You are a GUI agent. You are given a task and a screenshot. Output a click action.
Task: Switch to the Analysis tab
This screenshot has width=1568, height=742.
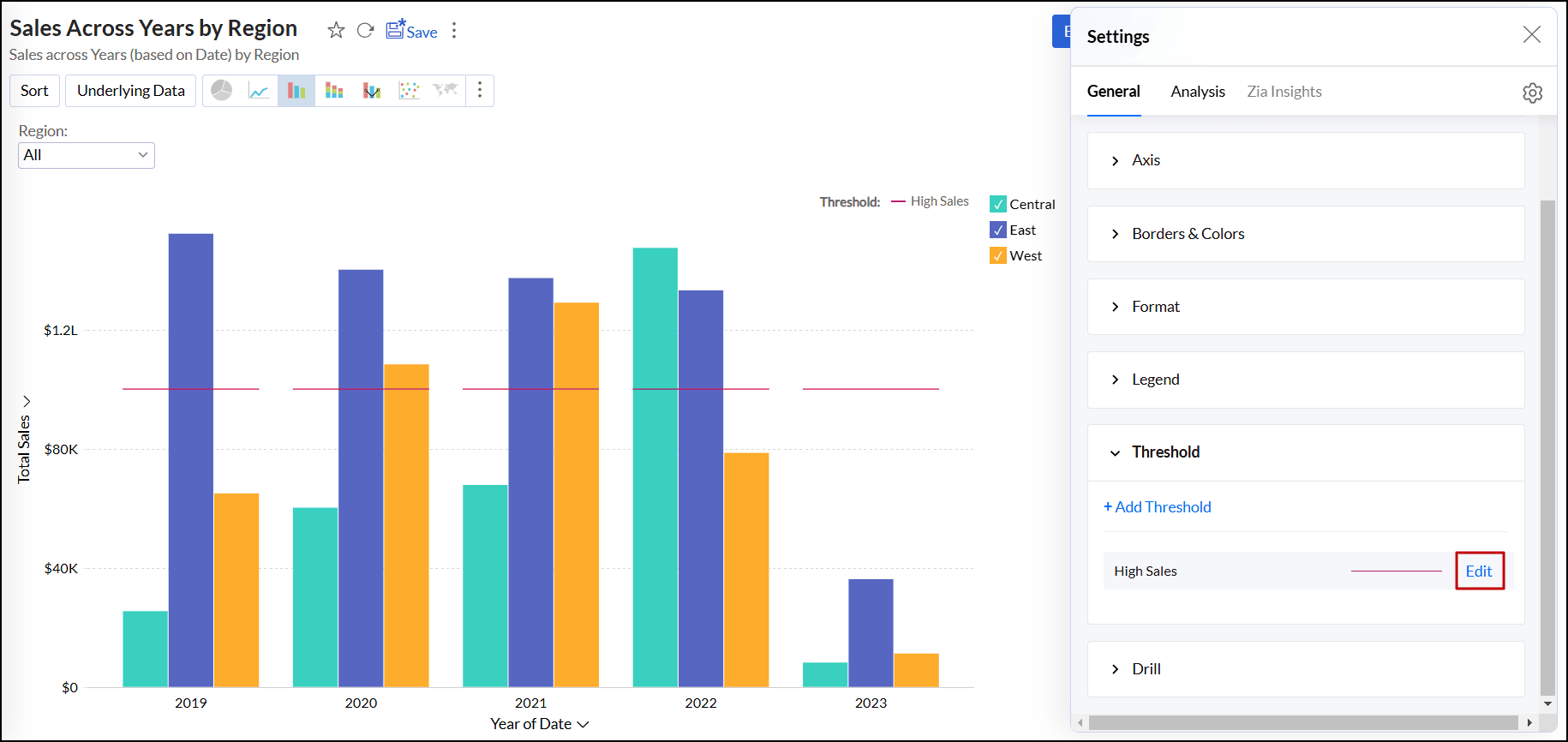point(1197,92)
